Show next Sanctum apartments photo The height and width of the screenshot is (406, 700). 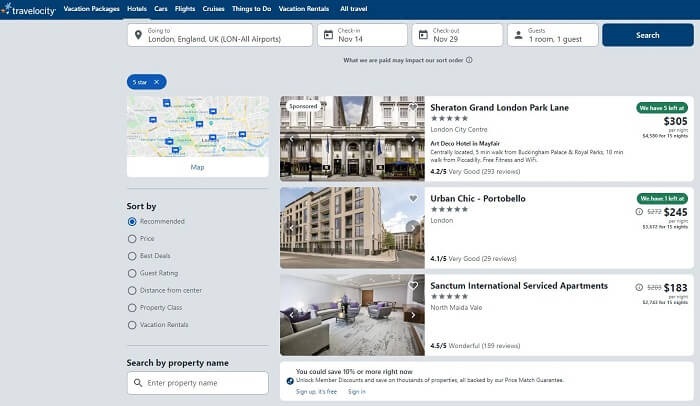pyautogui.click(x=413, y=315)
